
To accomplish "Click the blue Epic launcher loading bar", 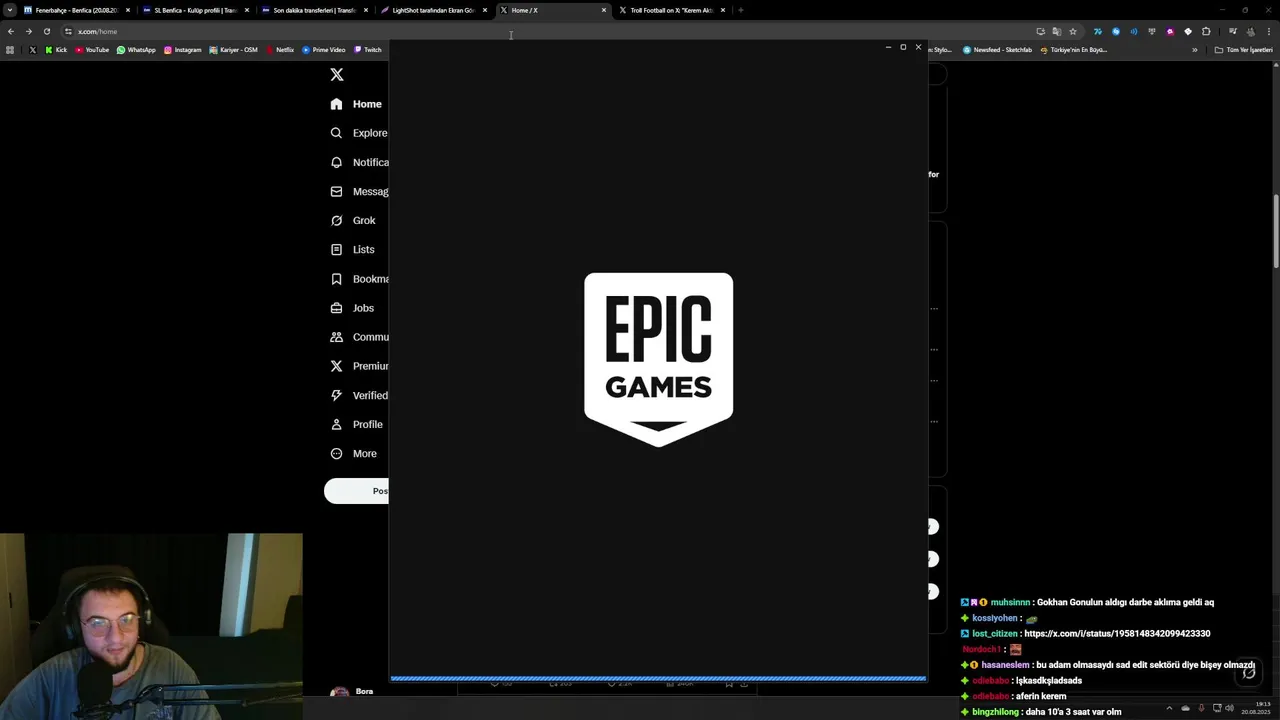I will pos(658,678).
